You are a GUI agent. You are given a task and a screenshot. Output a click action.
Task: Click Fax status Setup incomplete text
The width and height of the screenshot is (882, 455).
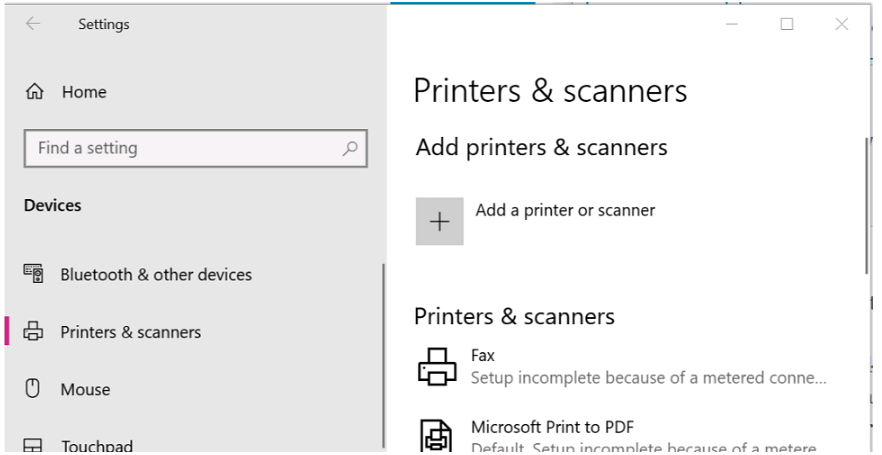point(649,378)
